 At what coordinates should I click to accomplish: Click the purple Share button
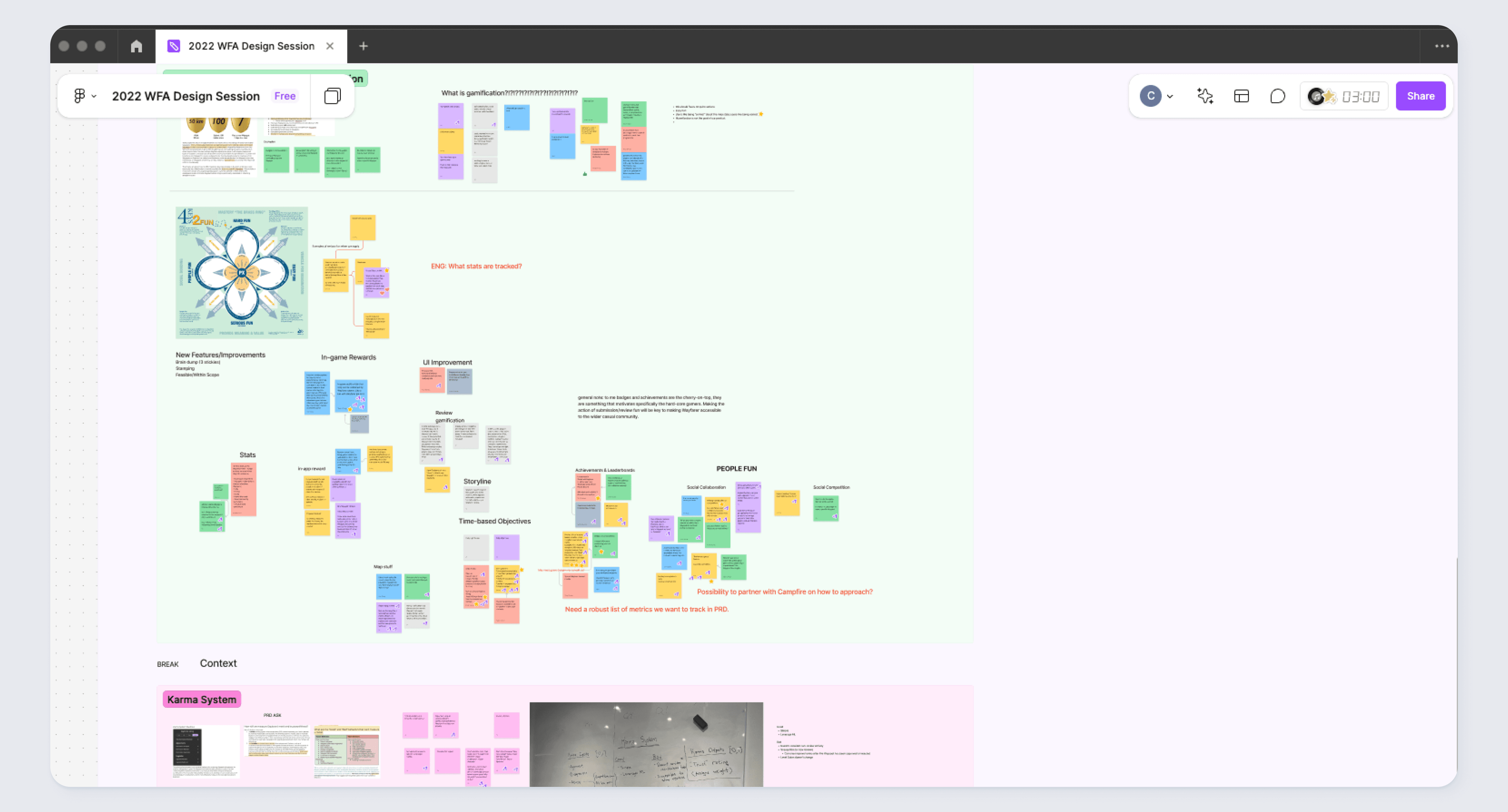pyautogui.click(x=1420, y=96)
